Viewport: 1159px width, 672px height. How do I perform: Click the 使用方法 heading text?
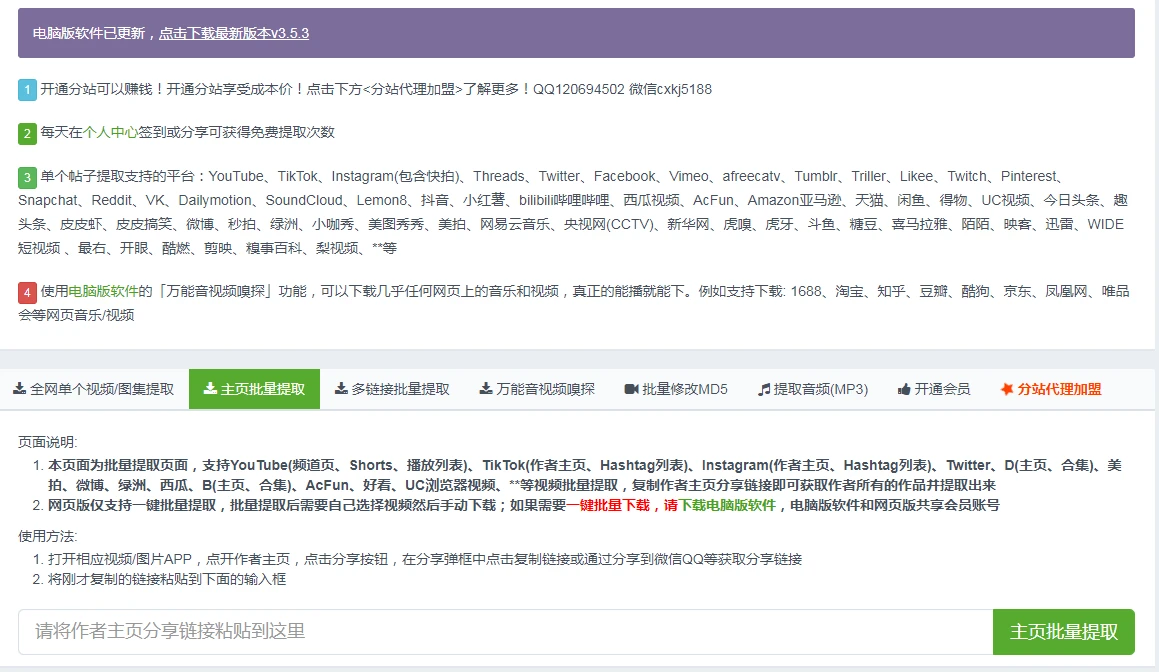point(47,536)
